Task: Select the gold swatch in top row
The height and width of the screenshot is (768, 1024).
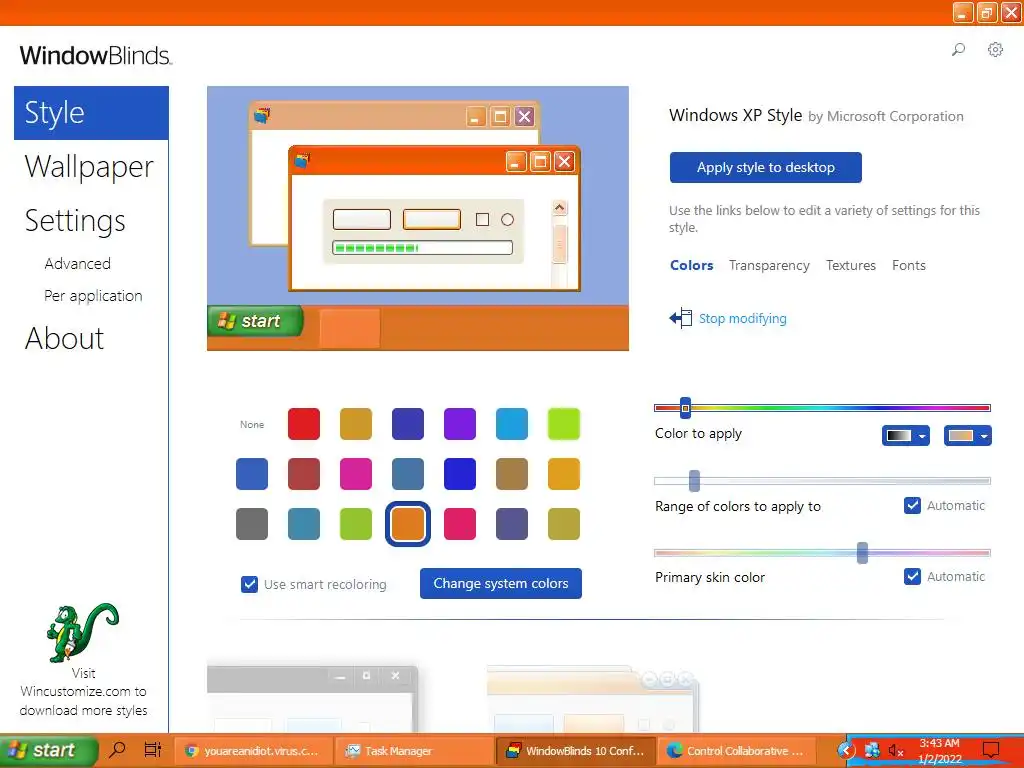Action: 356,424
